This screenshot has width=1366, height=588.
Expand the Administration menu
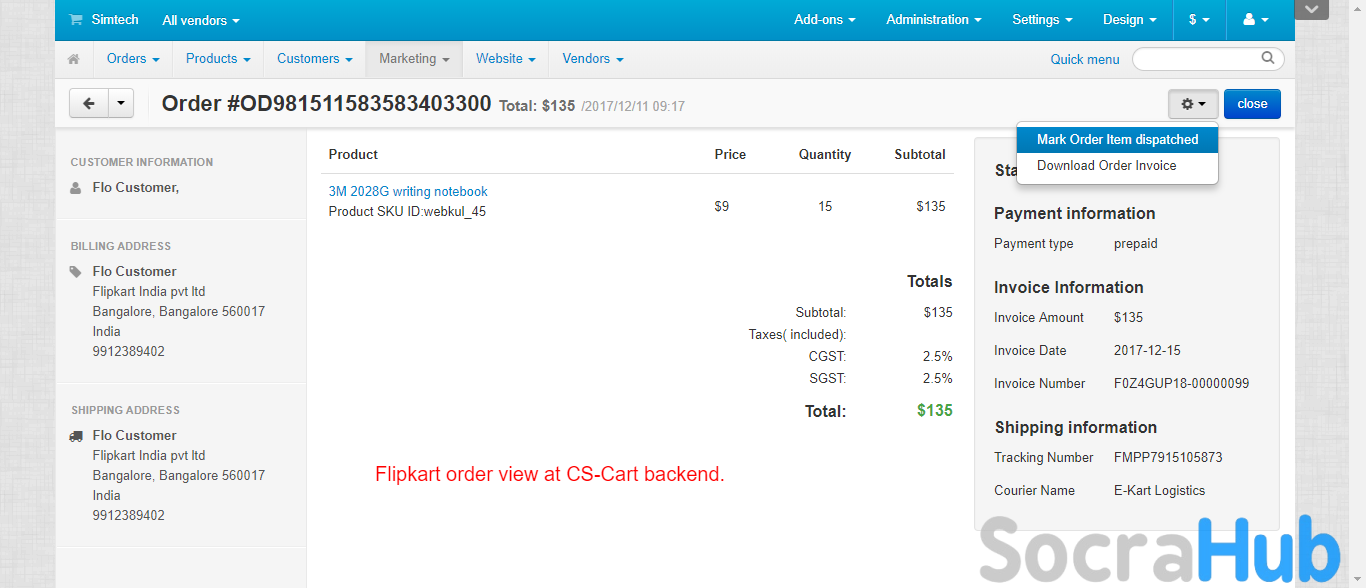click(x=934, y=20)
